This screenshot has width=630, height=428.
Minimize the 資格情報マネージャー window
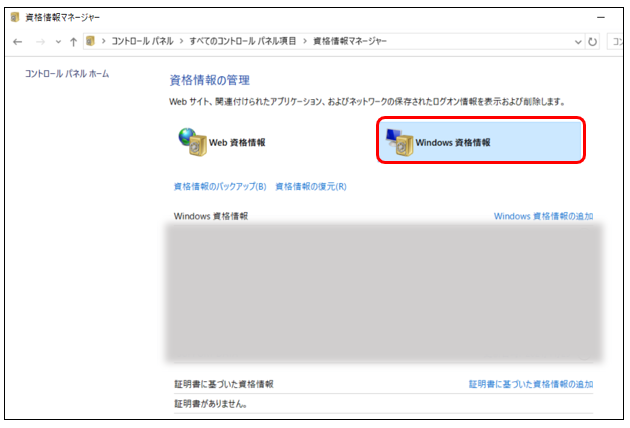coord(601,18)
